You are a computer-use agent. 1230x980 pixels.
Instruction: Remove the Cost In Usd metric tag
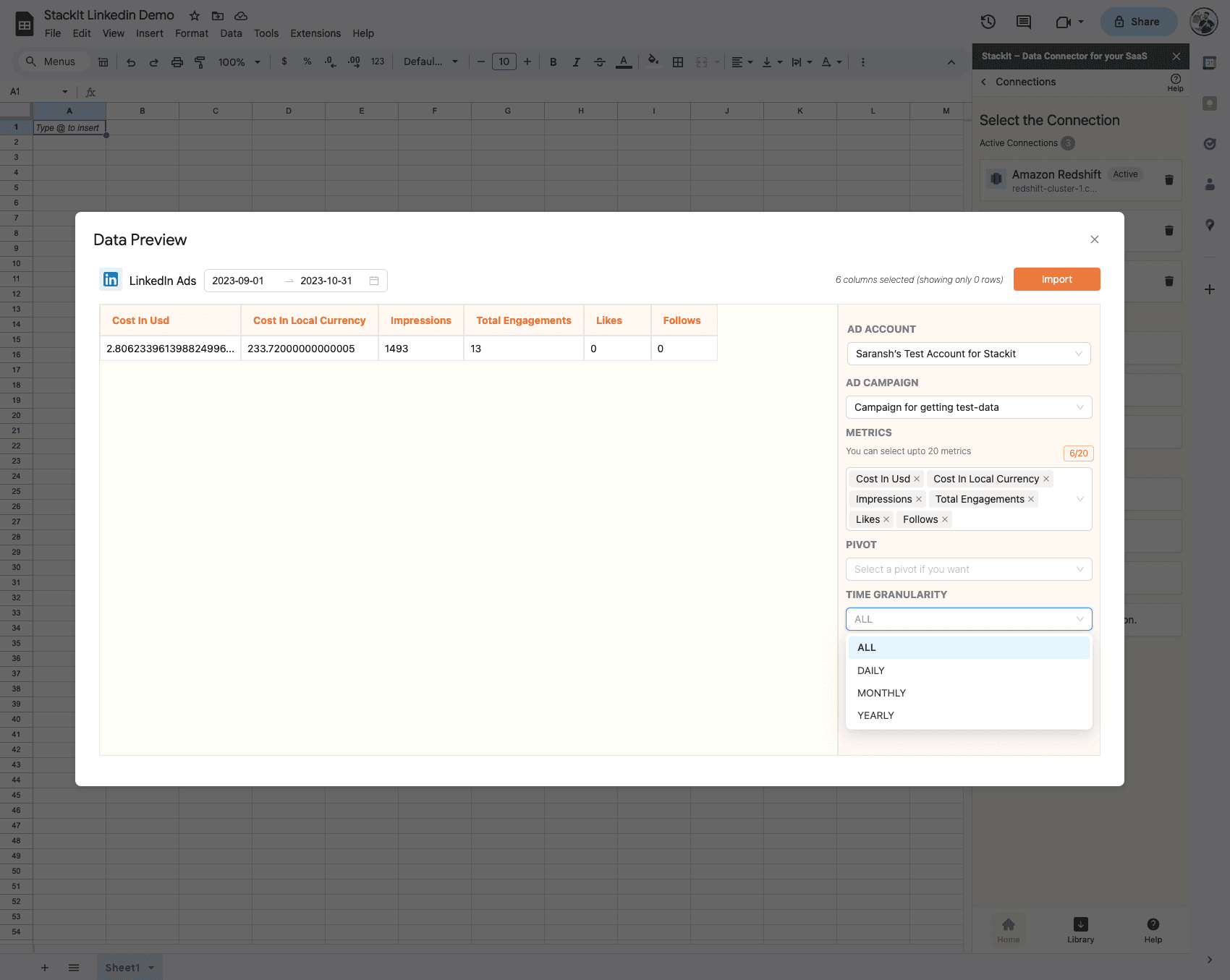(x=917, y=479)
